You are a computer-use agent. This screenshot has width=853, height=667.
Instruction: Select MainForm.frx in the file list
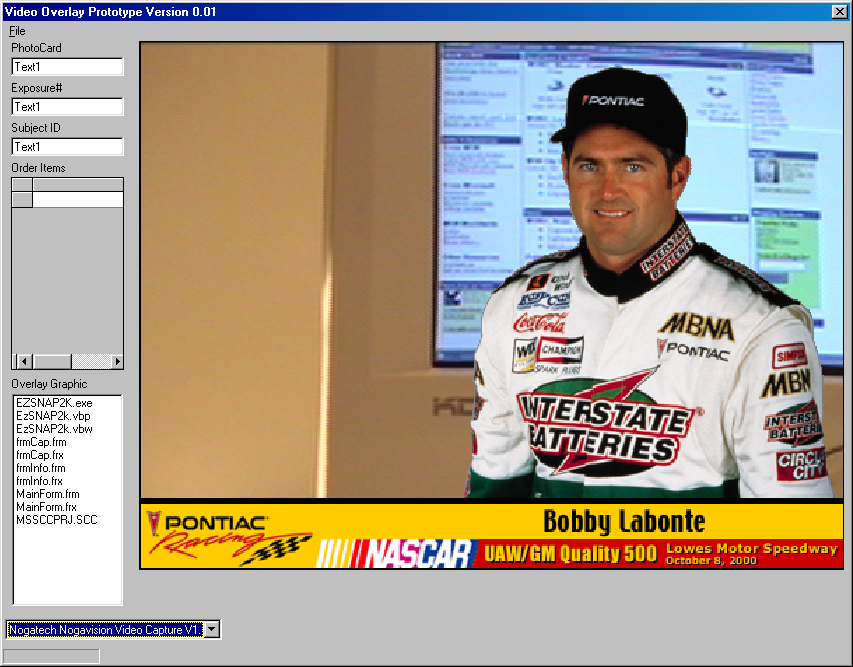tap(46, 508)
